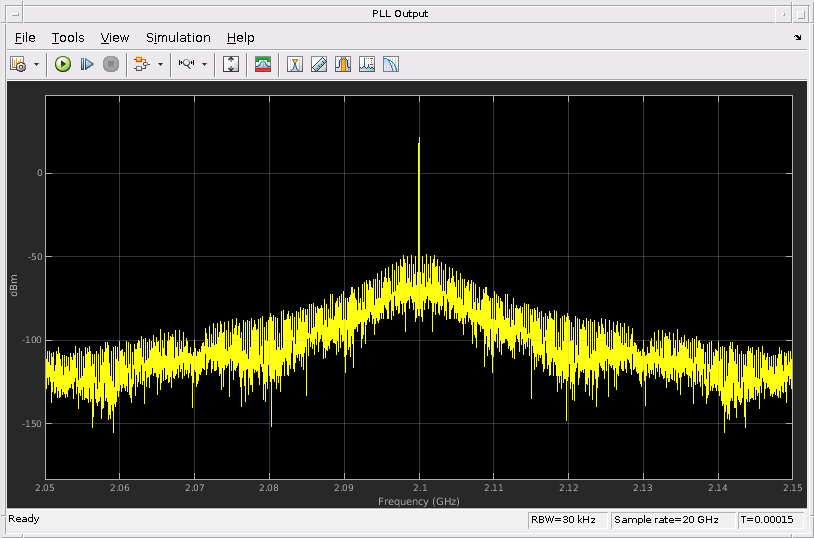
Task: Click the Scale Axes Limits icon
Action: click(231, 64)
